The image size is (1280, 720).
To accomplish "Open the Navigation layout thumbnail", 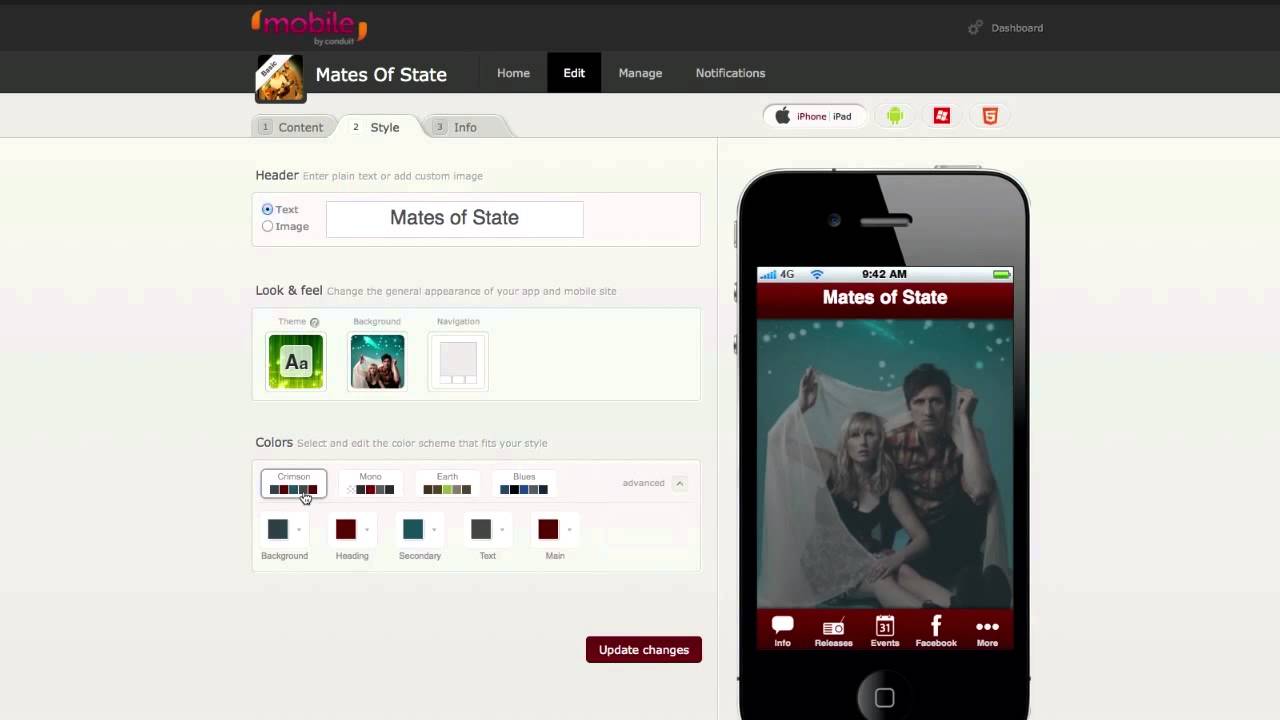I will 458,361.
